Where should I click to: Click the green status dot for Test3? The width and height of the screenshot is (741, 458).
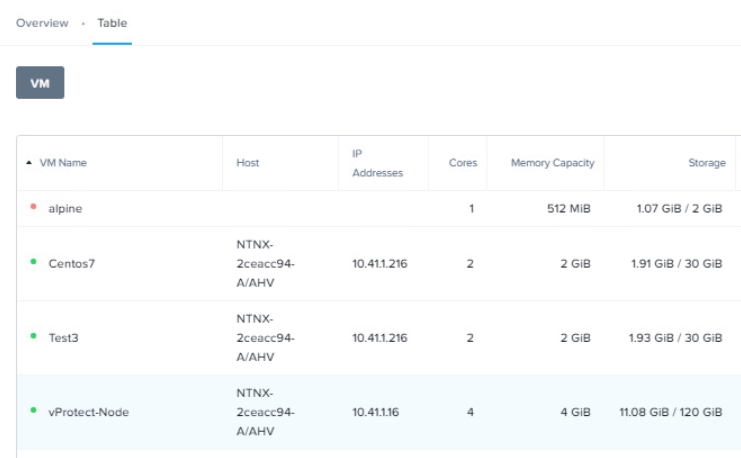pos(33,337)
